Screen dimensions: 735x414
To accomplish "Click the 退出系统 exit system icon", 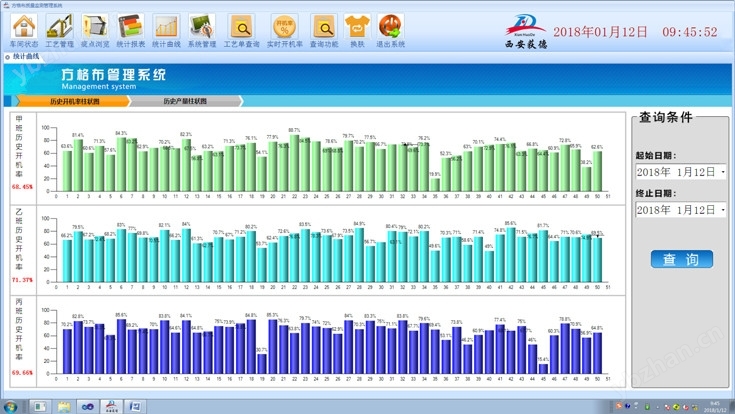I will pyautogui.click(x=391, y=27).
